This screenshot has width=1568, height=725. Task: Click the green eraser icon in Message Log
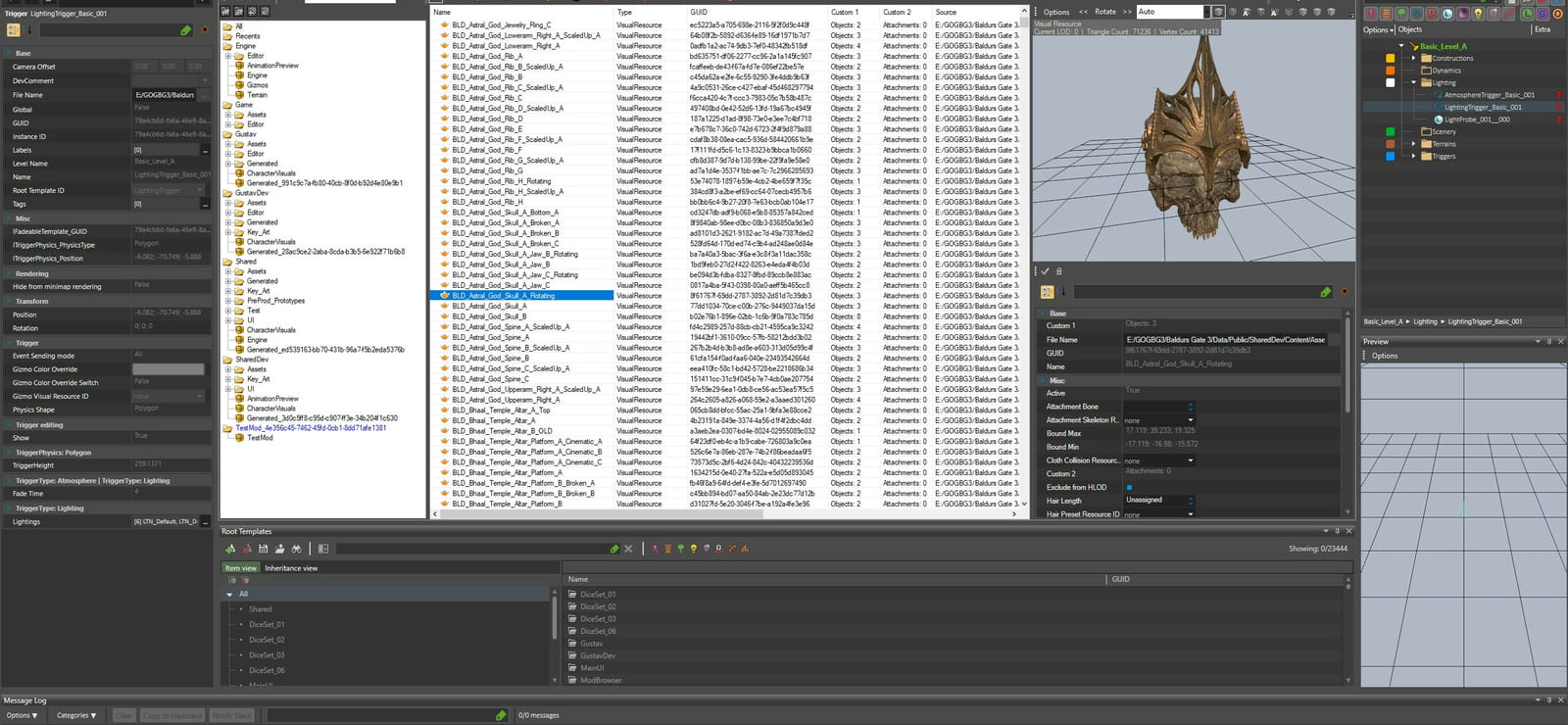[502, 715]
